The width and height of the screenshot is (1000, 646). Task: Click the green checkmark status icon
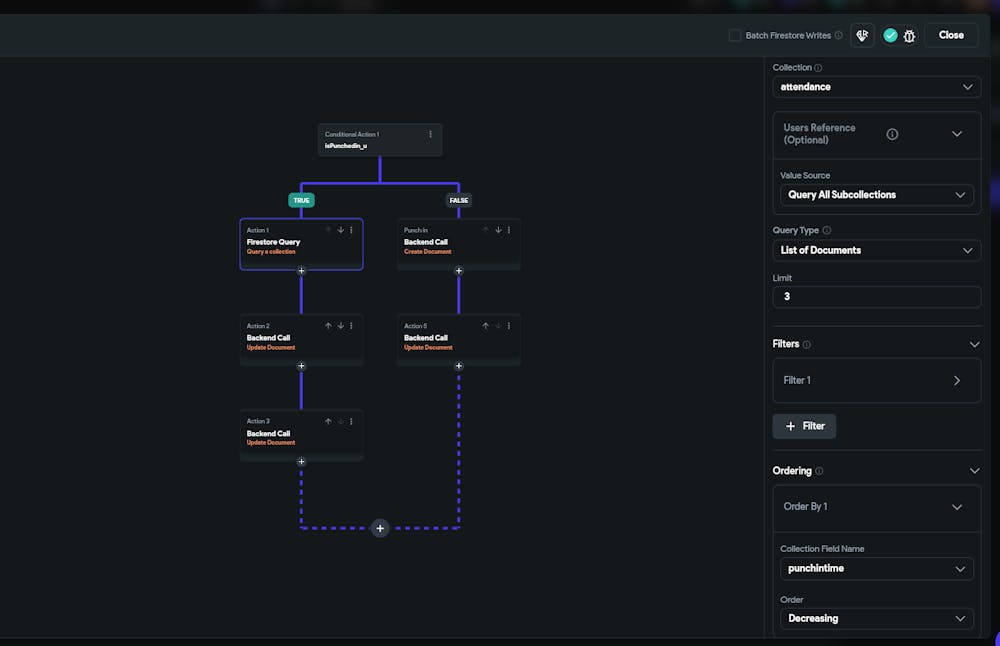pos(890,35)
